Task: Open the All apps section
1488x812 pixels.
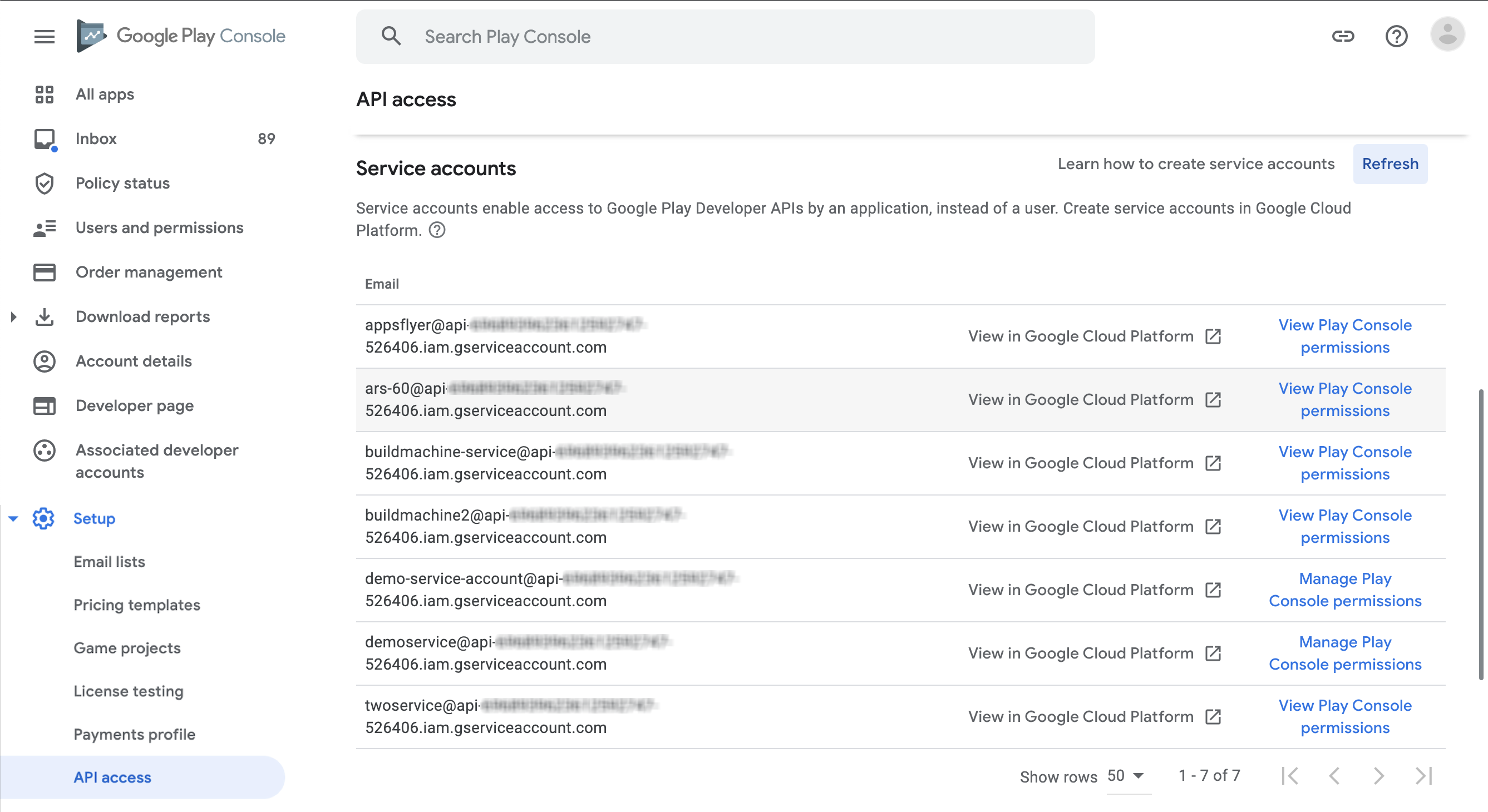Action: pyautogui.click(x=104, y=94)
